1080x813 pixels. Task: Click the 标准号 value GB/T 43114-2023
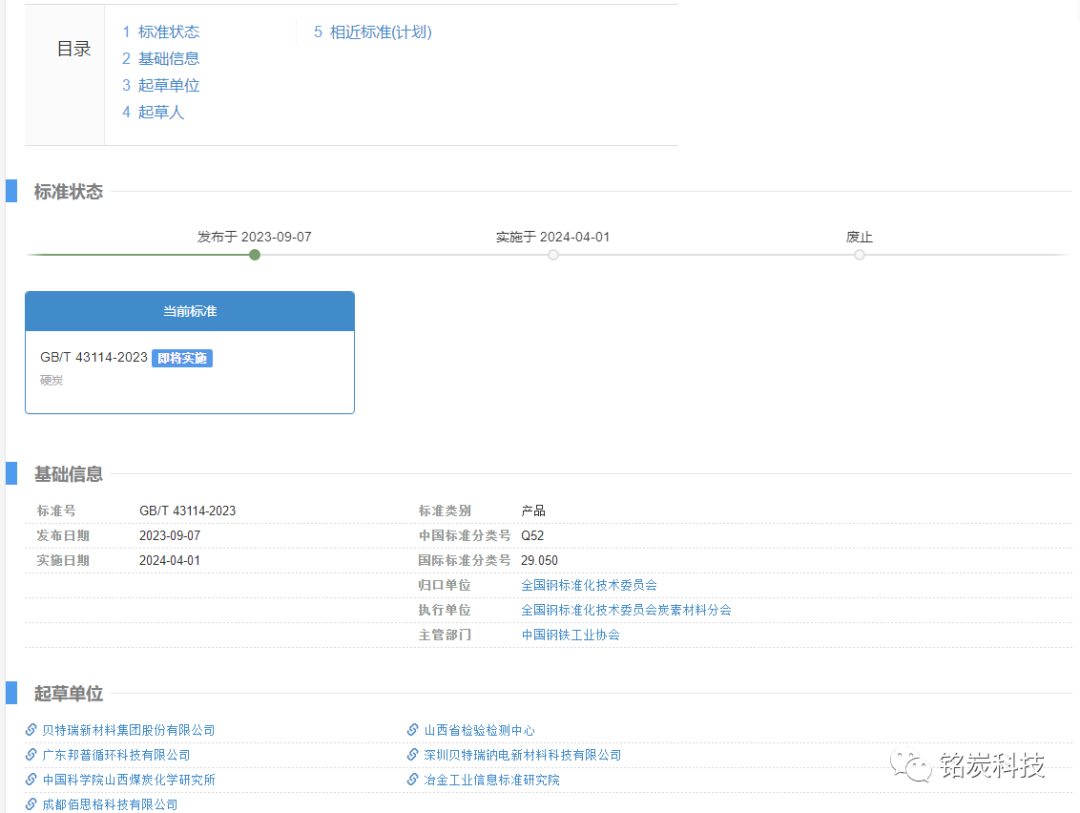[x=187, y=511]
